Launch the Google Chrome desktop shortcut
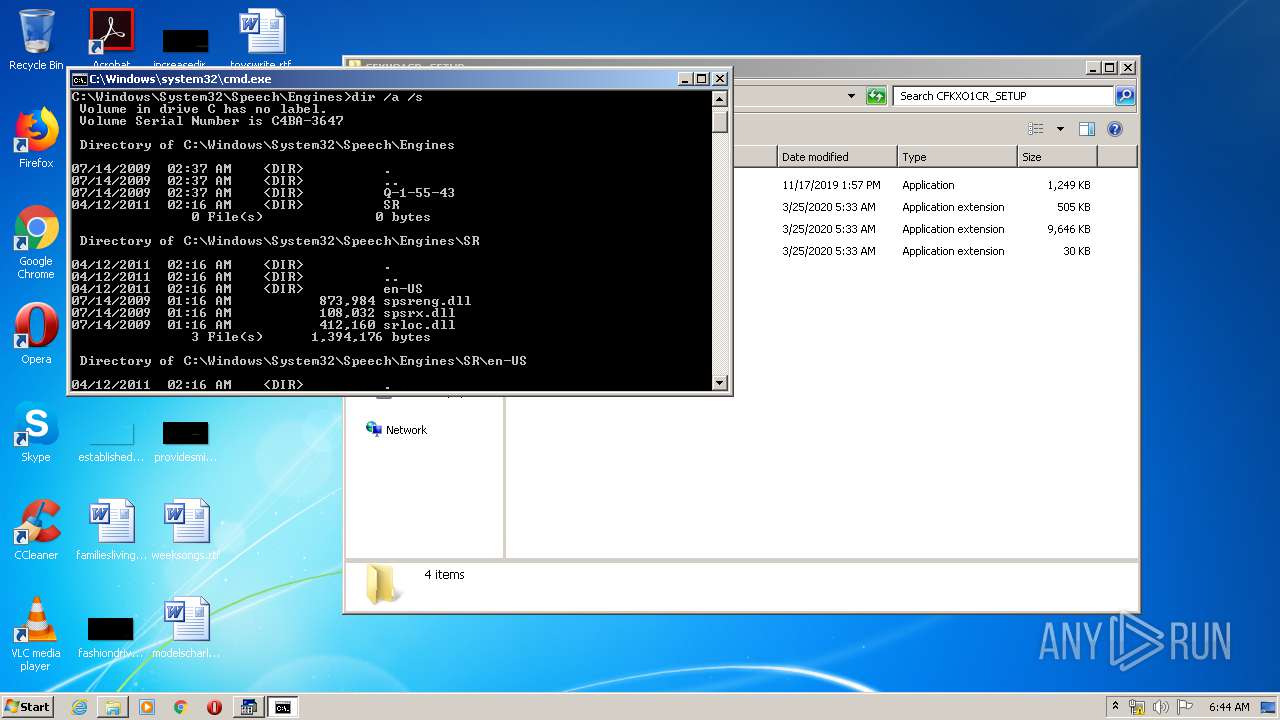Image resolution: width=1280 pixels, height=720 pixels. point(36,243)
